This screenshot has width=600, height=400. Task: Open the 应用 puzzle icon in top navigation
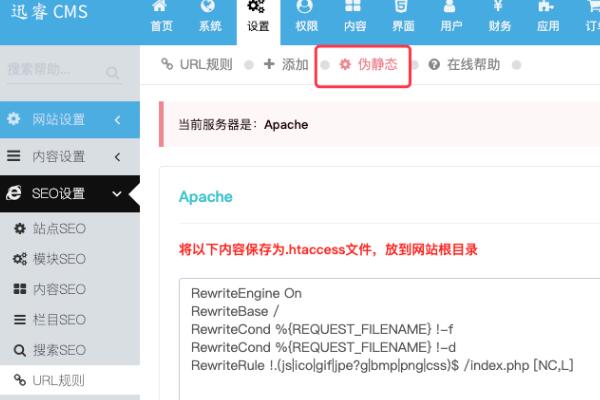546,5
